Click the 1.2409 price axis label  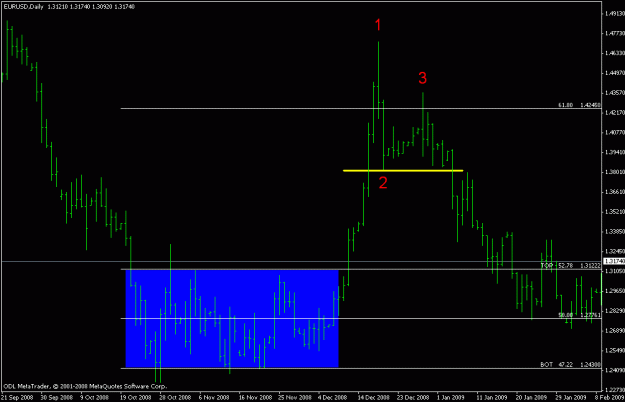(x=615, y=370)
